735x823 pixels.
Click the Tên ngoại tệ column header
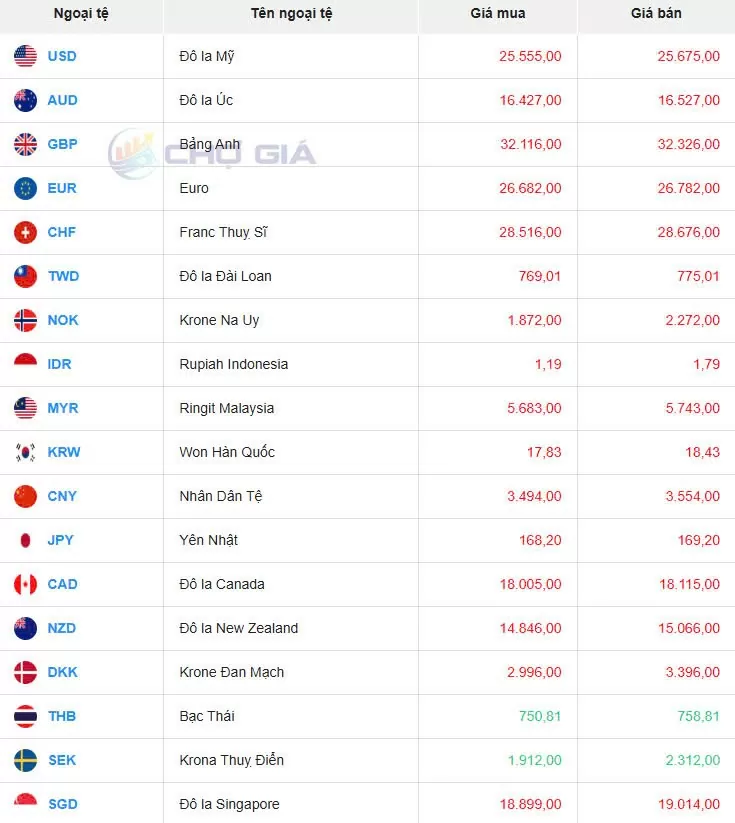292,14
